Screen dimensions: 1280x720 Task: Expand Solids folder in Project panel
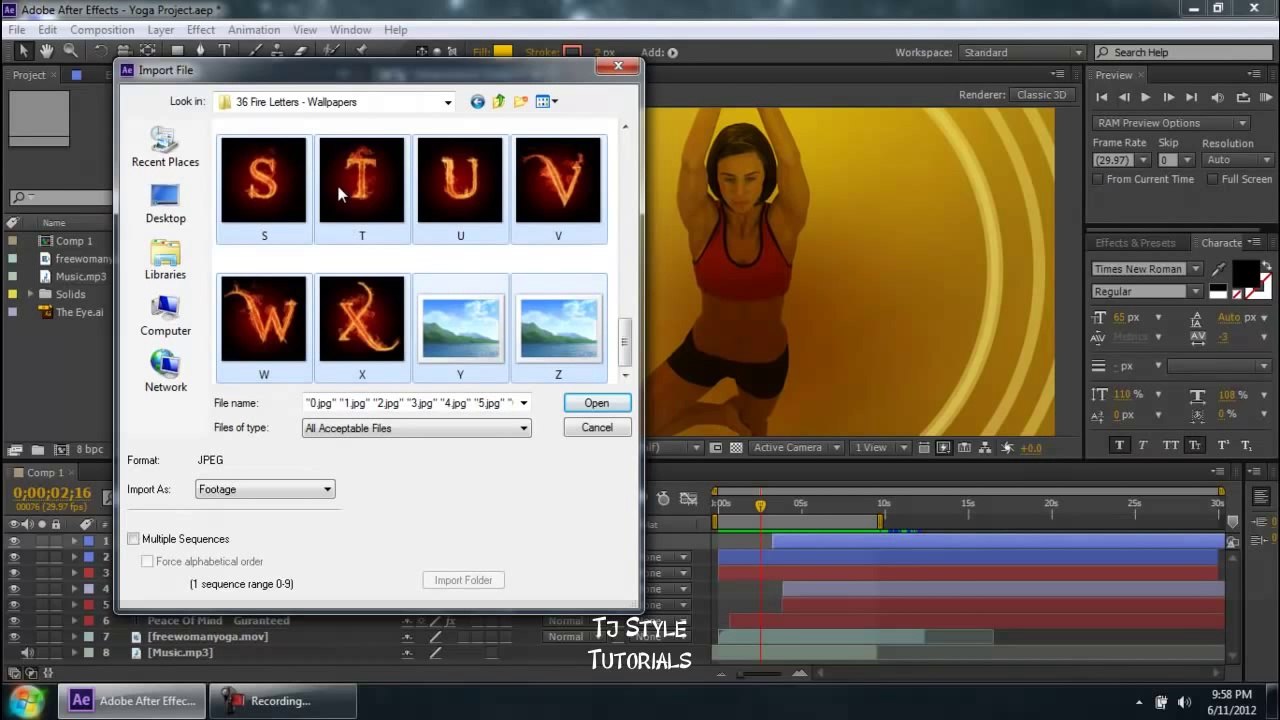(31, 294)
